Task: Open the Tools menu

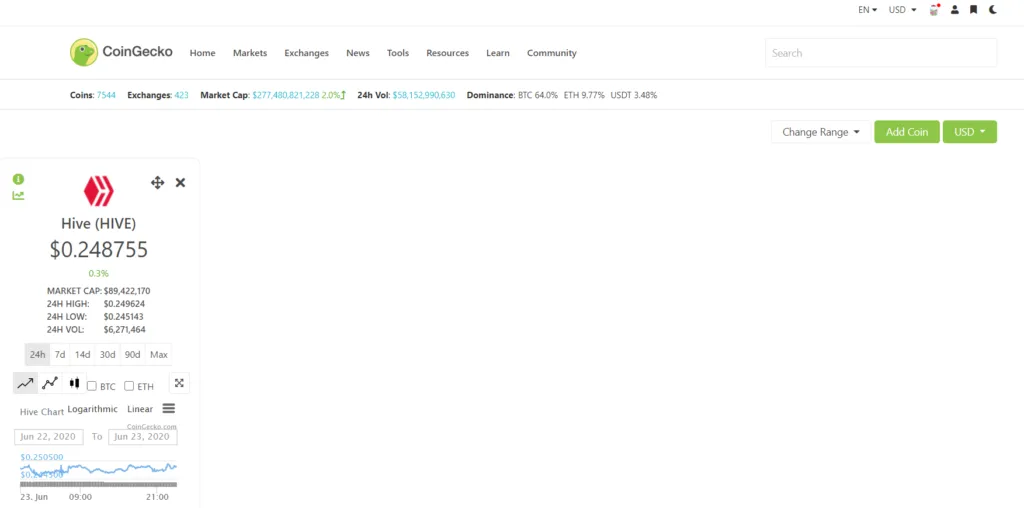Action: tap(398, 53)
